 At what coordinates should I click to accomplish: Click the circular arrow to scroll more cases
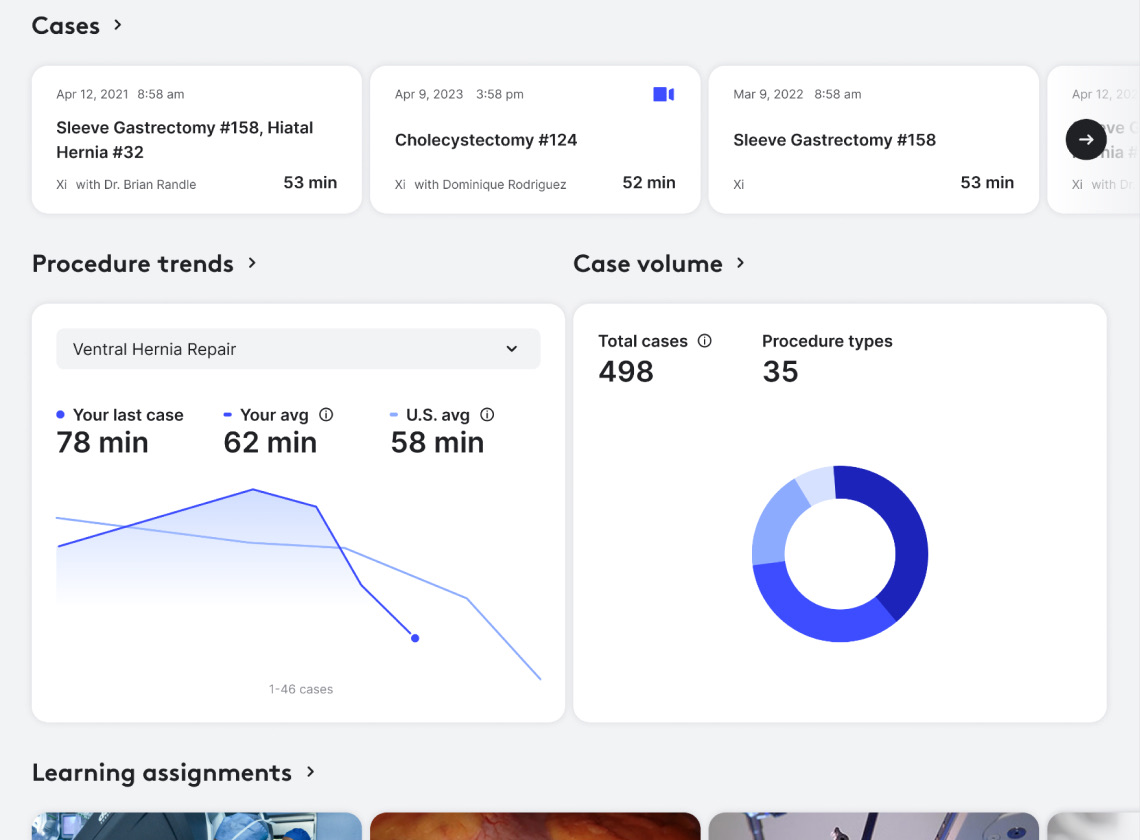coord(1086,139)
